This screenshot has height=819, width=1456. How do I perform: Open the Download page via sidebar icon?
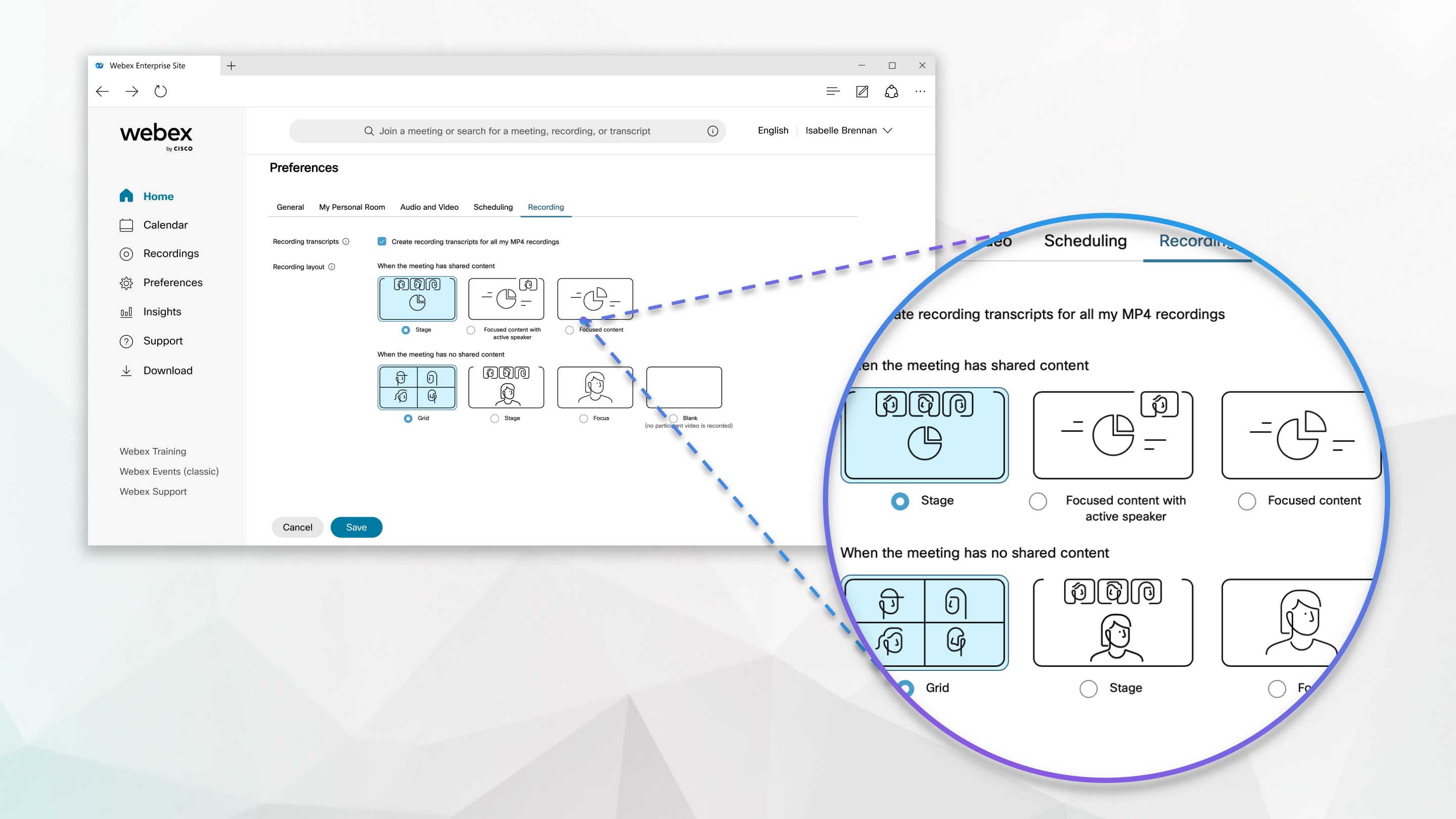point(126,370)
